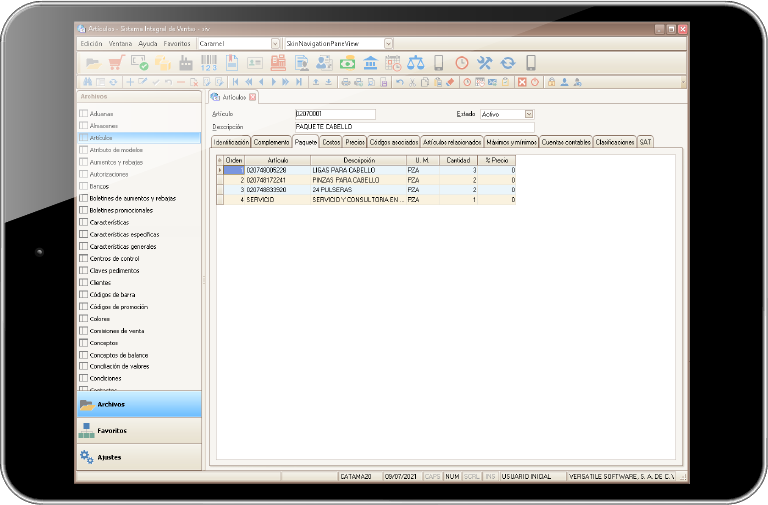
Task: Open the Ventana menu
Action: coord(120,44)
